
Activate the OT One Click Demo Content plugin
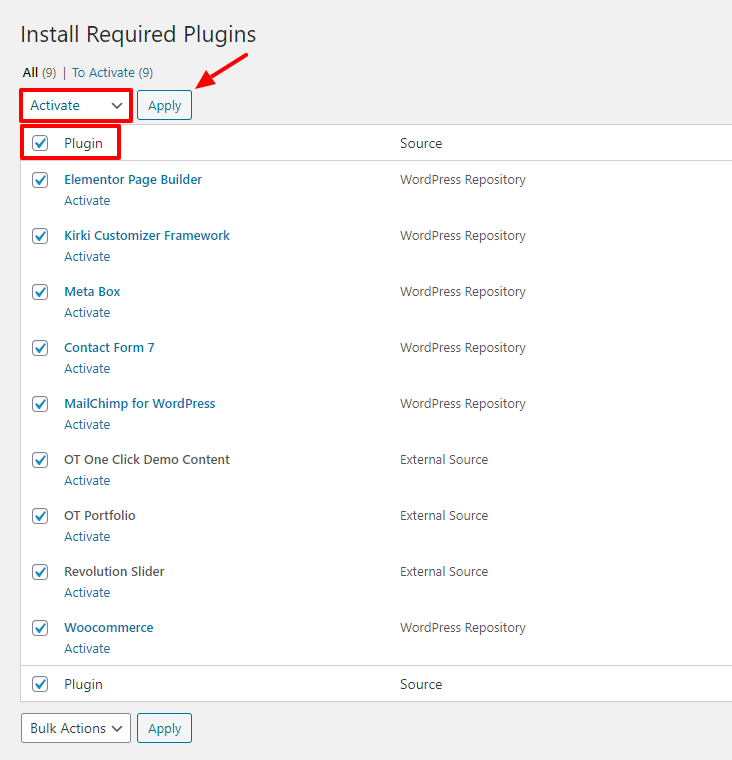87,480
